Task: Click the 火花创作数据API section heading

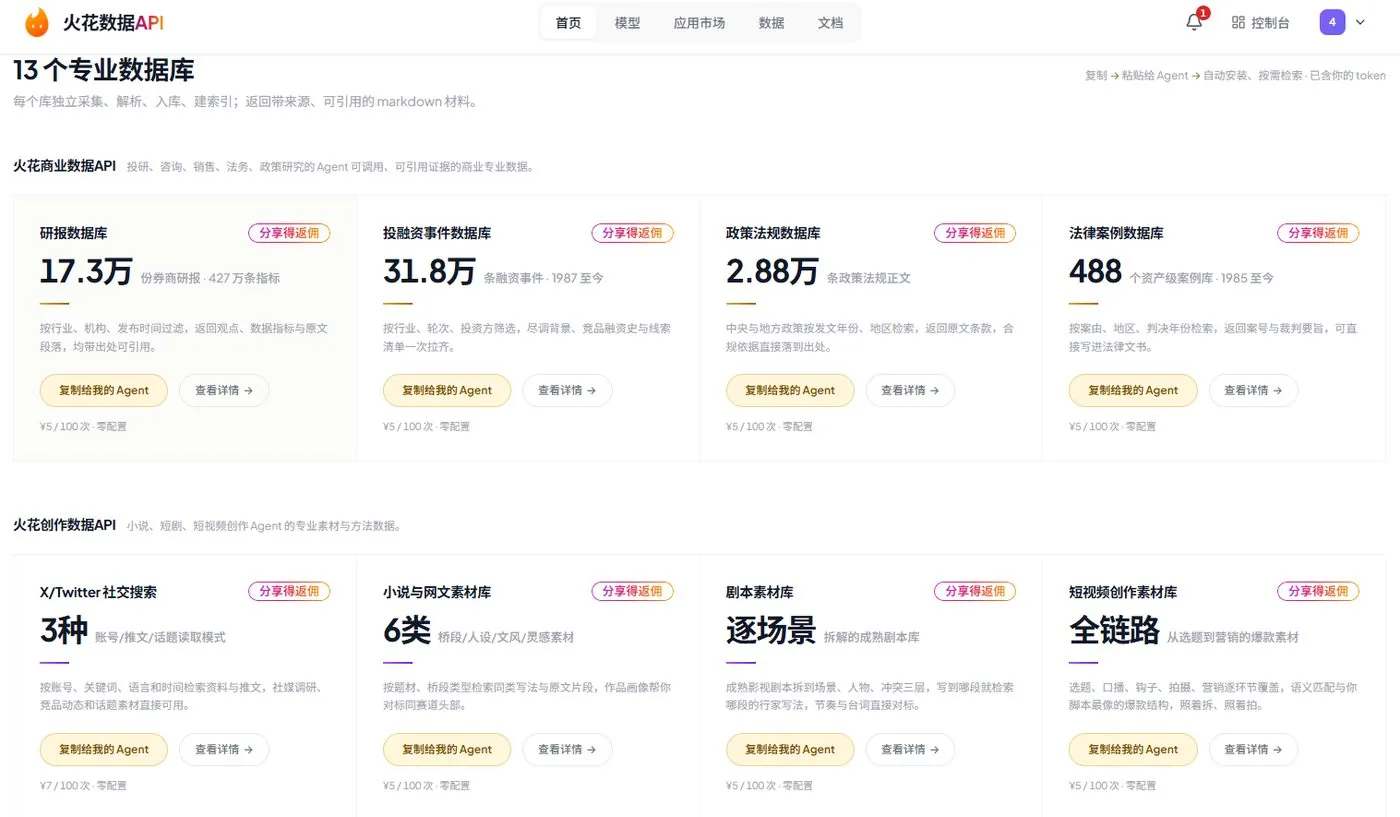Action: (x=65, y=525)
